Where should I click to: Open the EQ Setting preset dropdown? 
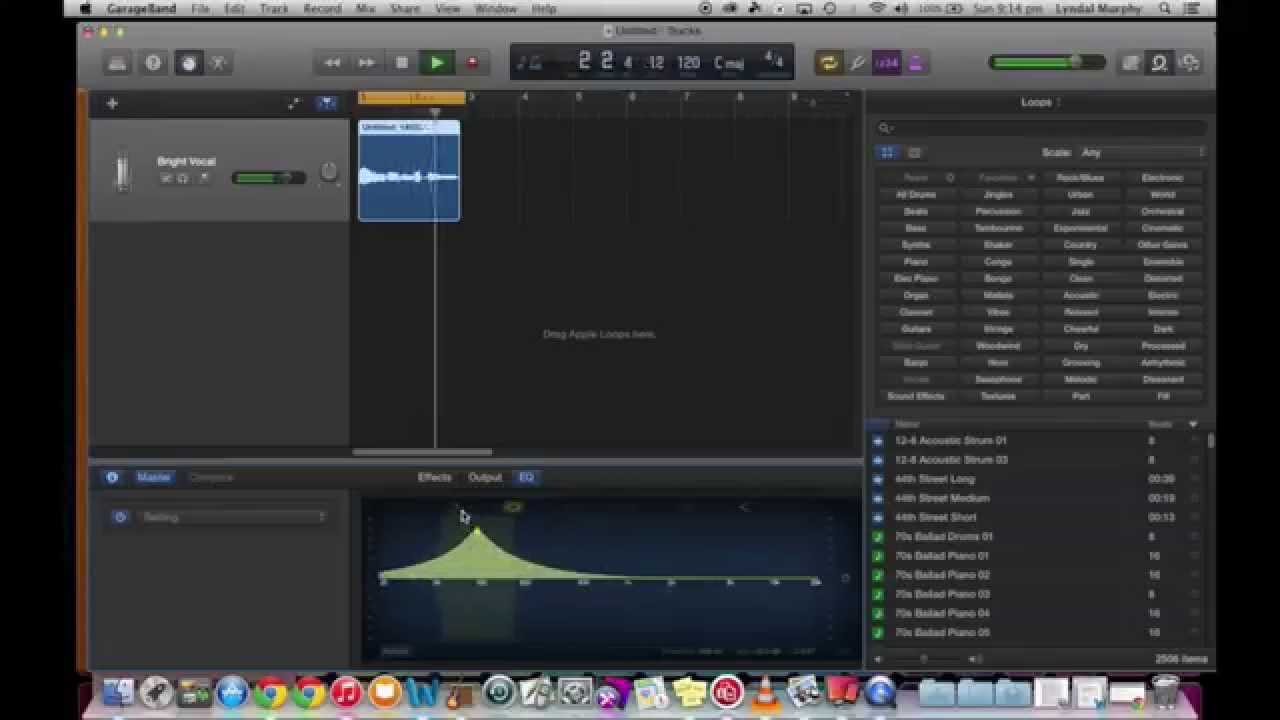(x=234, y=517)
